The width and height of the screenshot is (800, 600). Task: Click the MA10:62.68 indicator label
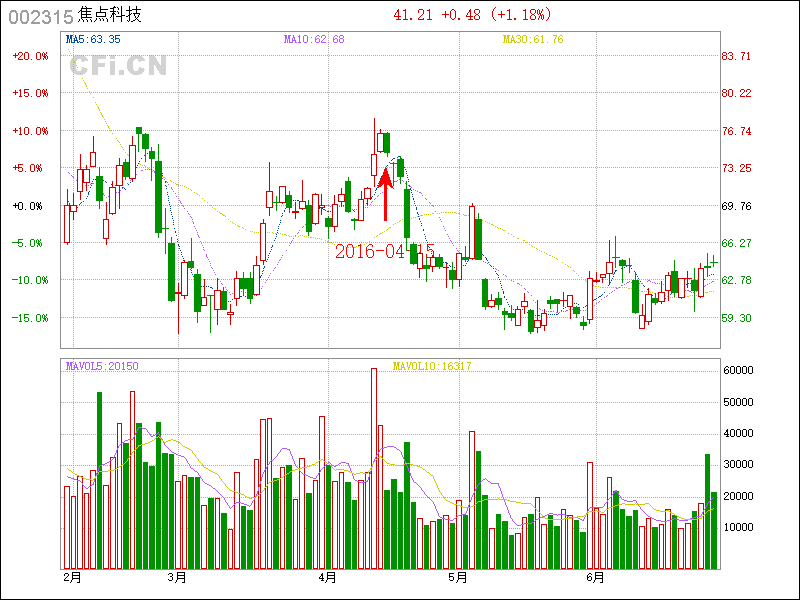pyautogui.click(x=314, y=39)
